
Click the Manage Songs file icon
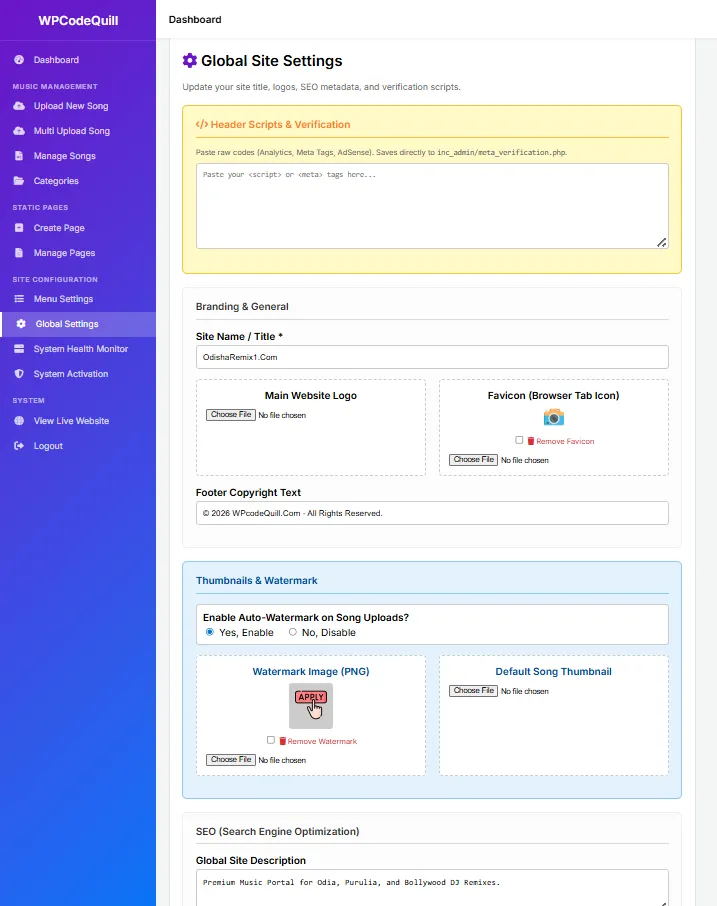[19, 156]
